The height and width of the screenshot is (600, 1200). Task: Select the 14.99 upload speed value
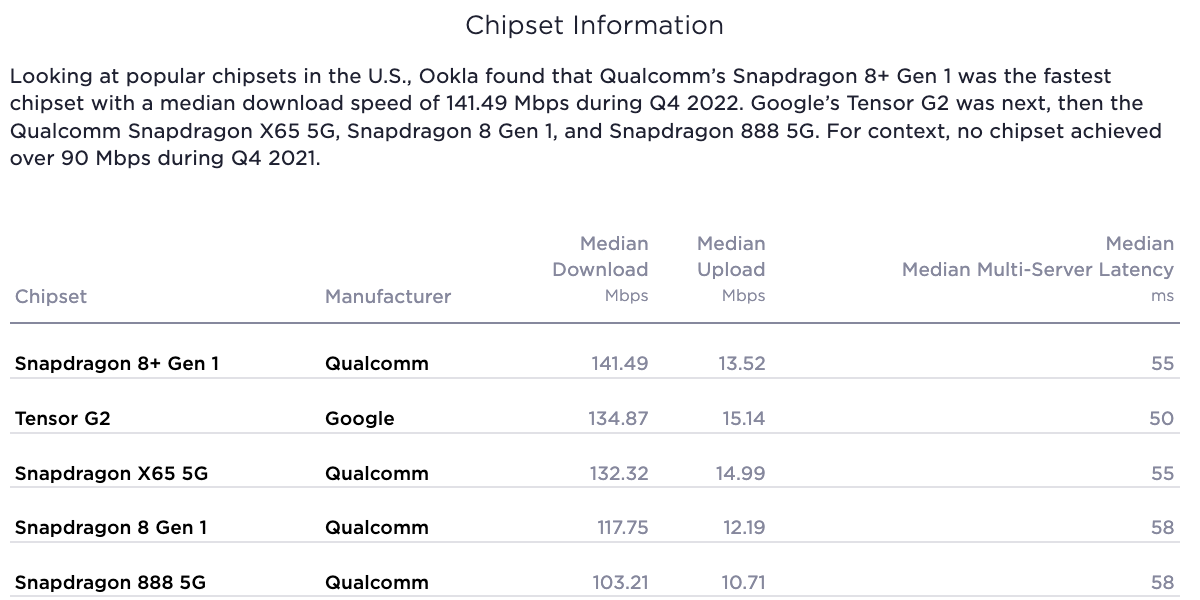coord(741,473)
